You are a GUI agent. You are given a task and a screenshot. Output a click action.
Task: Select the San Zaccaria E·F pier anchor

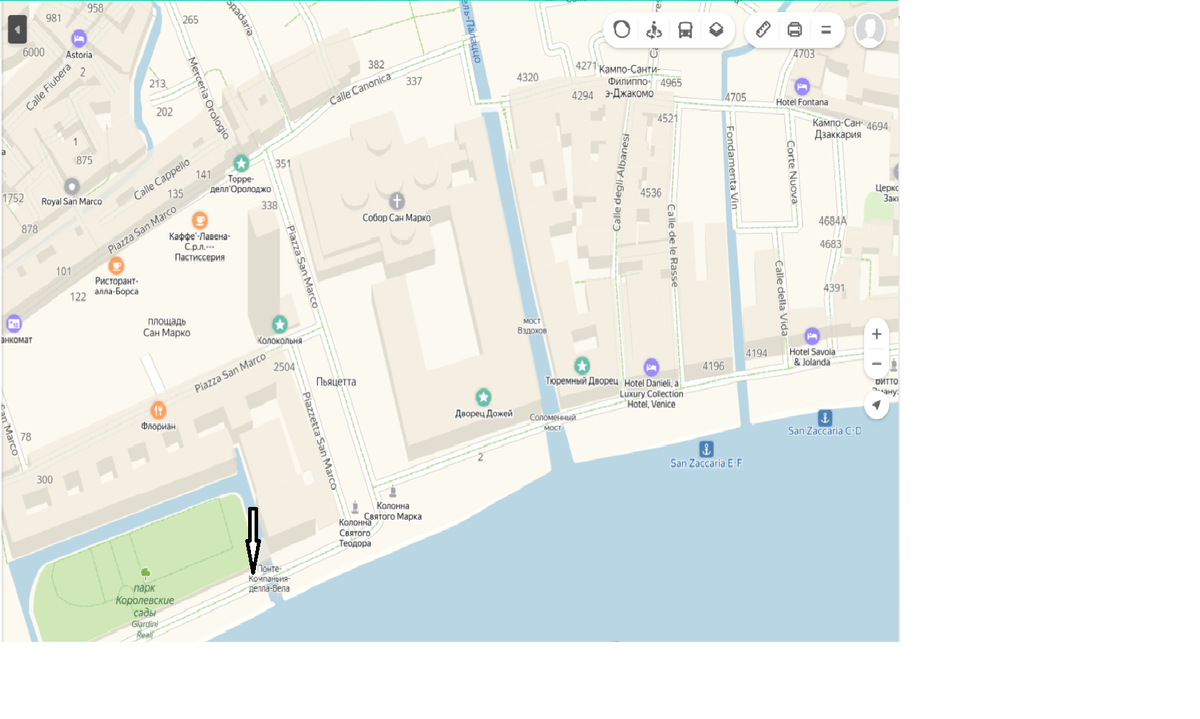tap(706, 449)
